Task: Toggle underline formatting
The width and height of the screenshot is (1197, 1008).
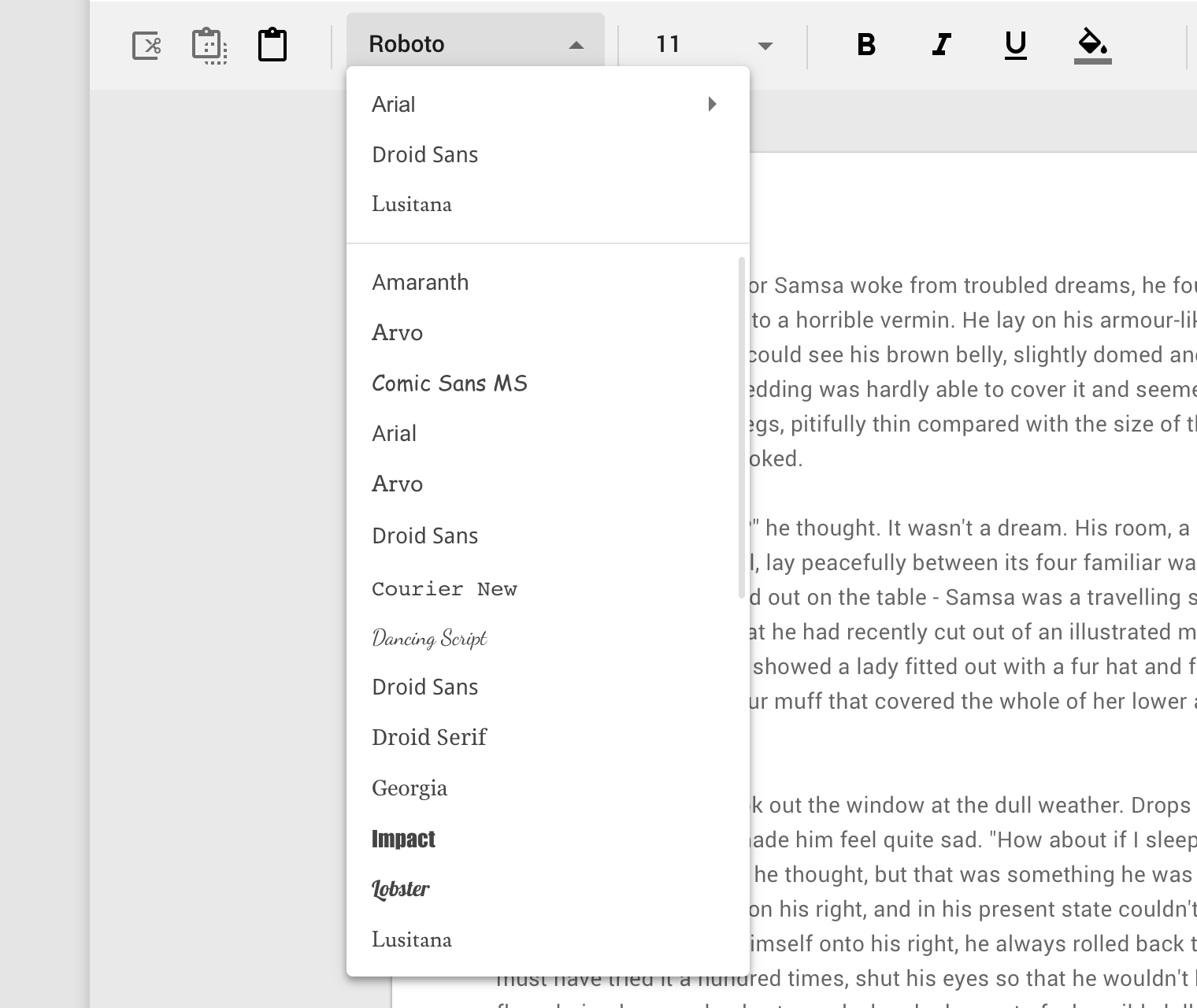Action: pos(1014,45)
